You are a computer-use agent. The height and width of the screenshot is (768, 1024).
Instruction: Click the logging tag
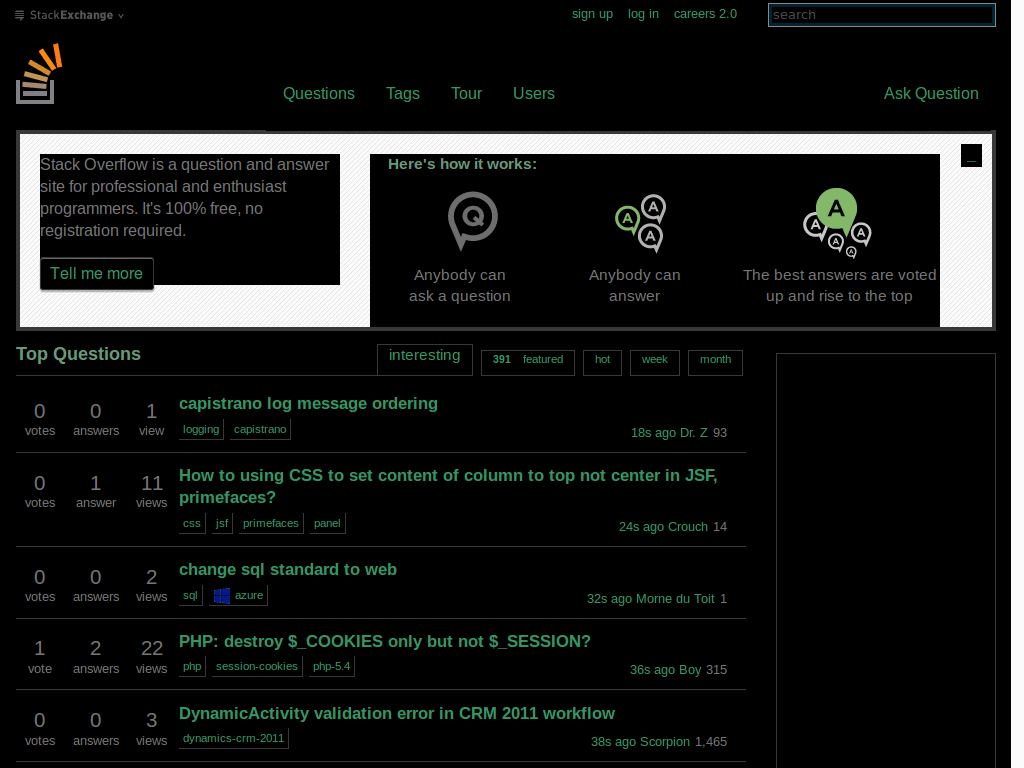point(201,430)
